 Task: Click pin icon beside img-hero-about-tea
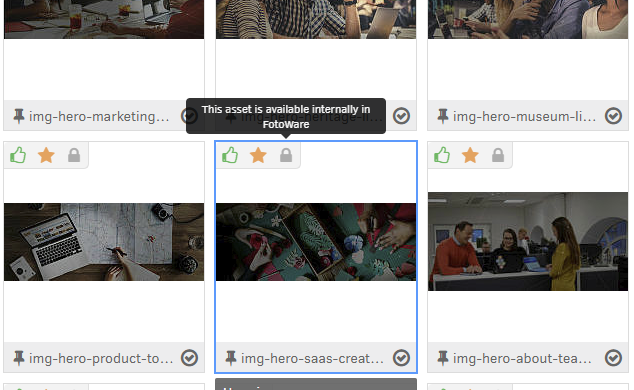coord(443,358)
